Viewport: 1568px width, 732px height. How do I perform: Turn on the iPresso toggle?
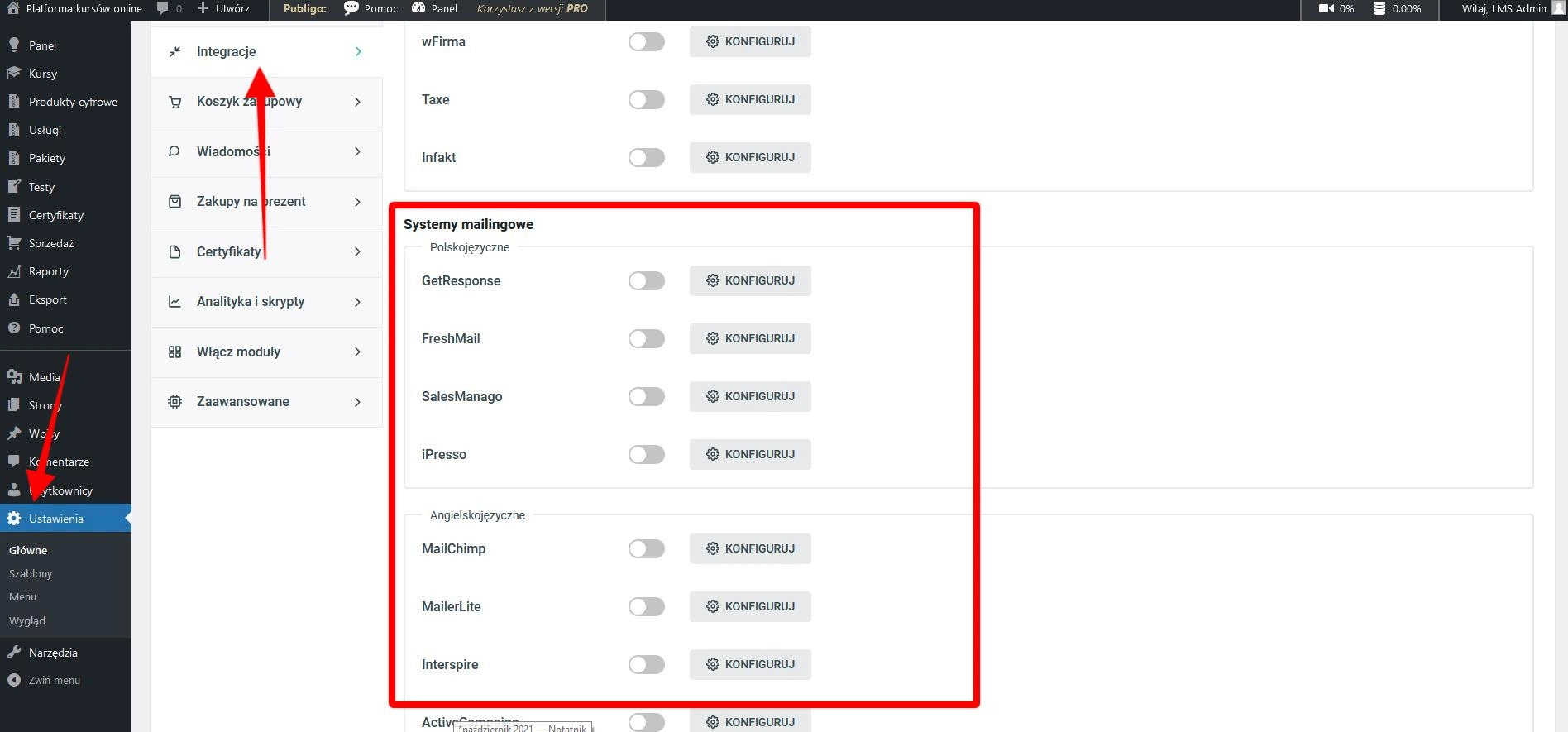coord(647,454)
